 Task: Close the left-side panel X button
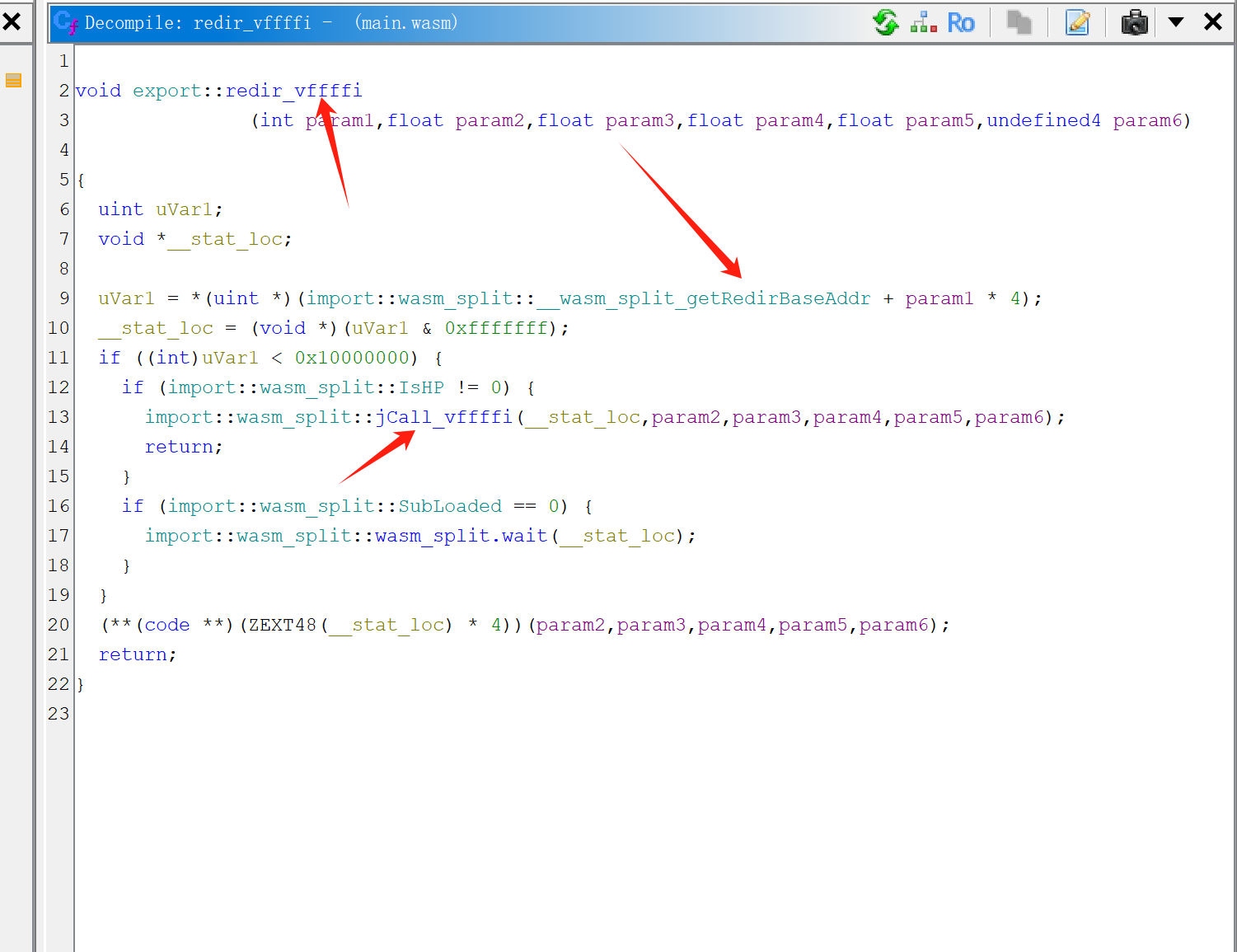coord(12,21)
